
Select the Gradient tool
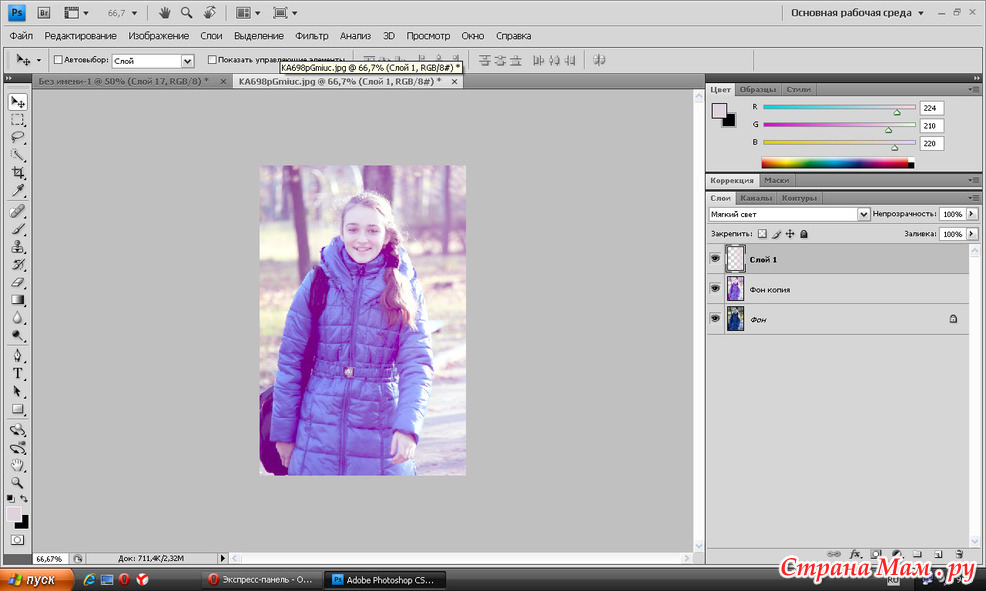18,300
